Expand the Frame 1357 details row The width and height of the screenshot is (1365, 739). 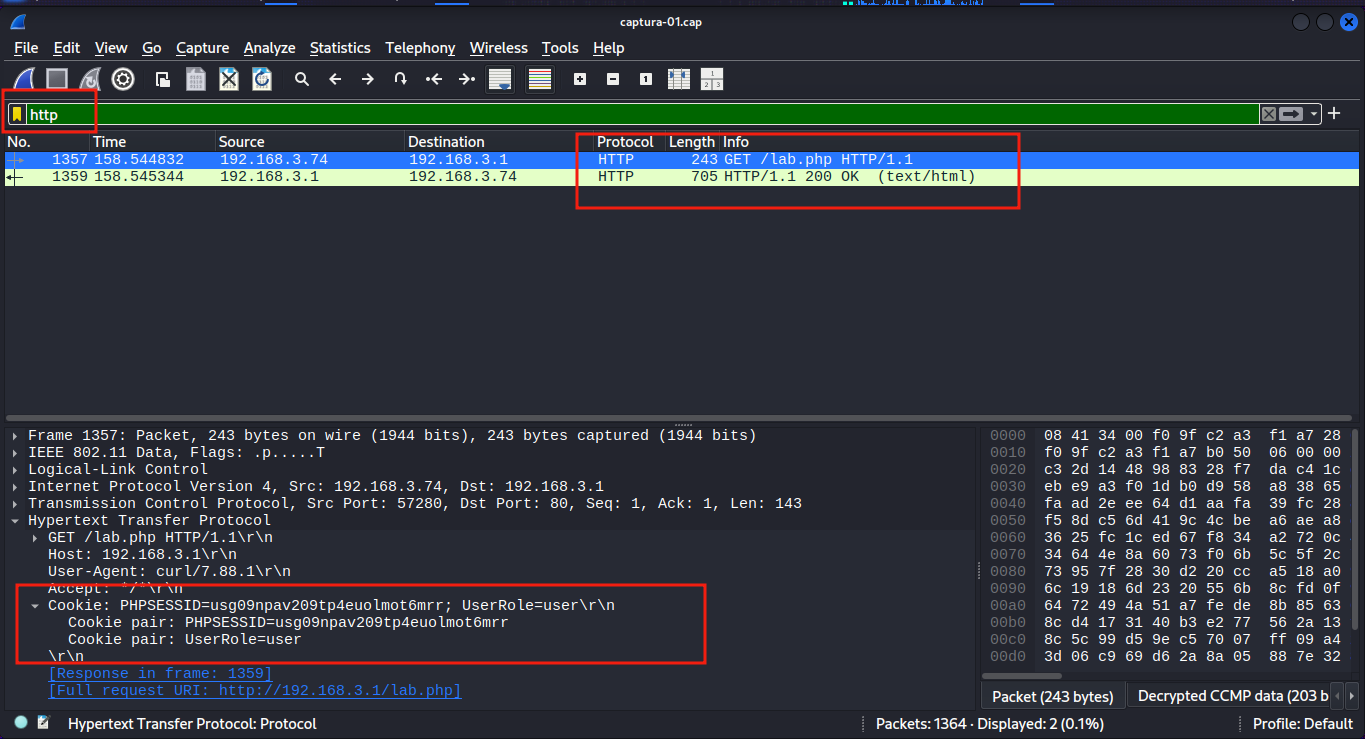(x=15, y=436)
